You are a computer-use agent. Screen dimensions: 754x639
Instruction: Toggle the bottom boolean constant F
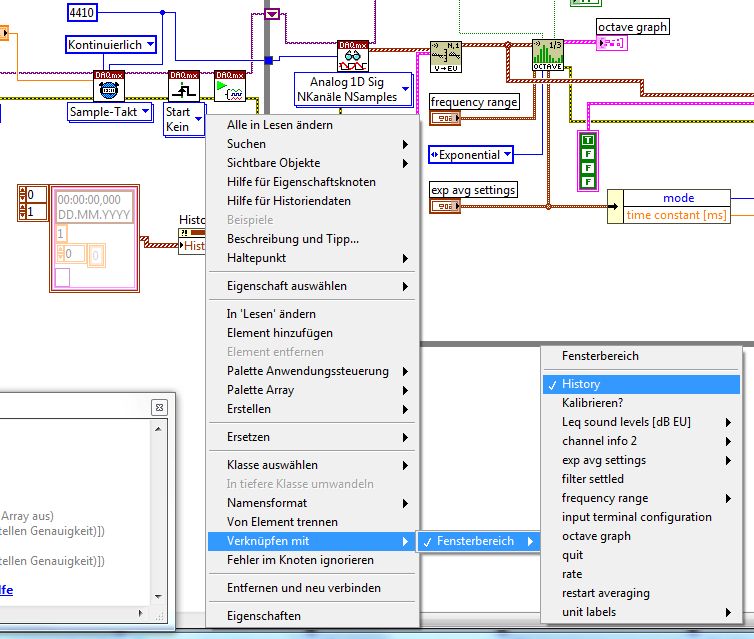pos(588,182)
